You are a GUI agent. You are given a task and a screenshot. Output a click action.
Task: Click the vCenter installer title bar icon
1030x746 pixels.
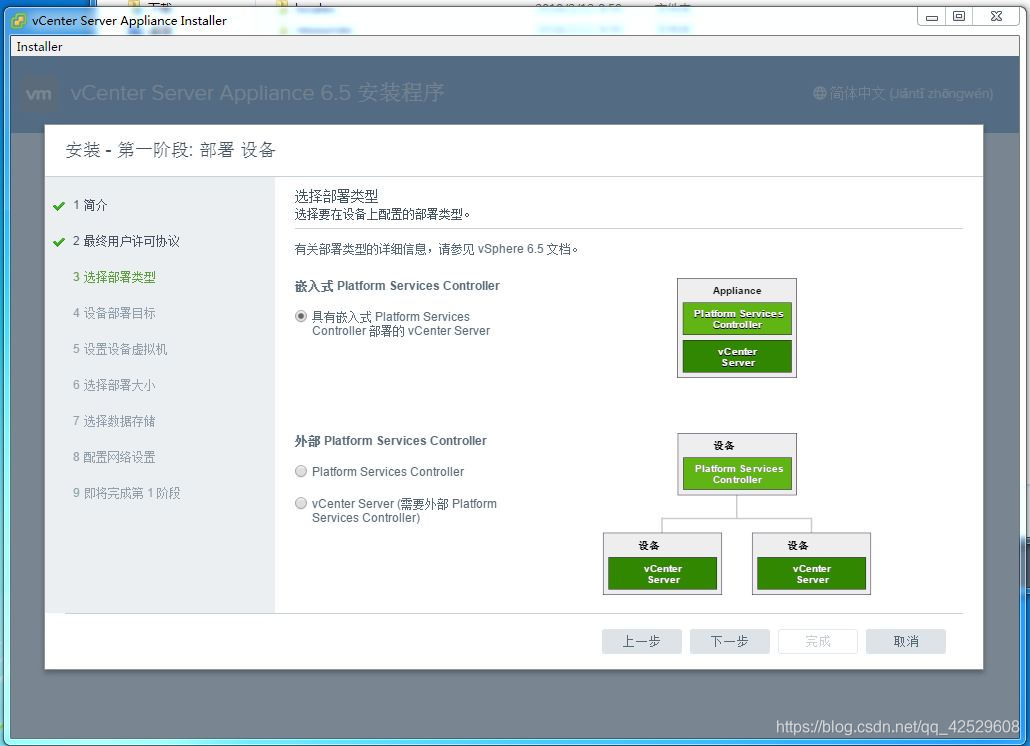(x=20, y=20)
